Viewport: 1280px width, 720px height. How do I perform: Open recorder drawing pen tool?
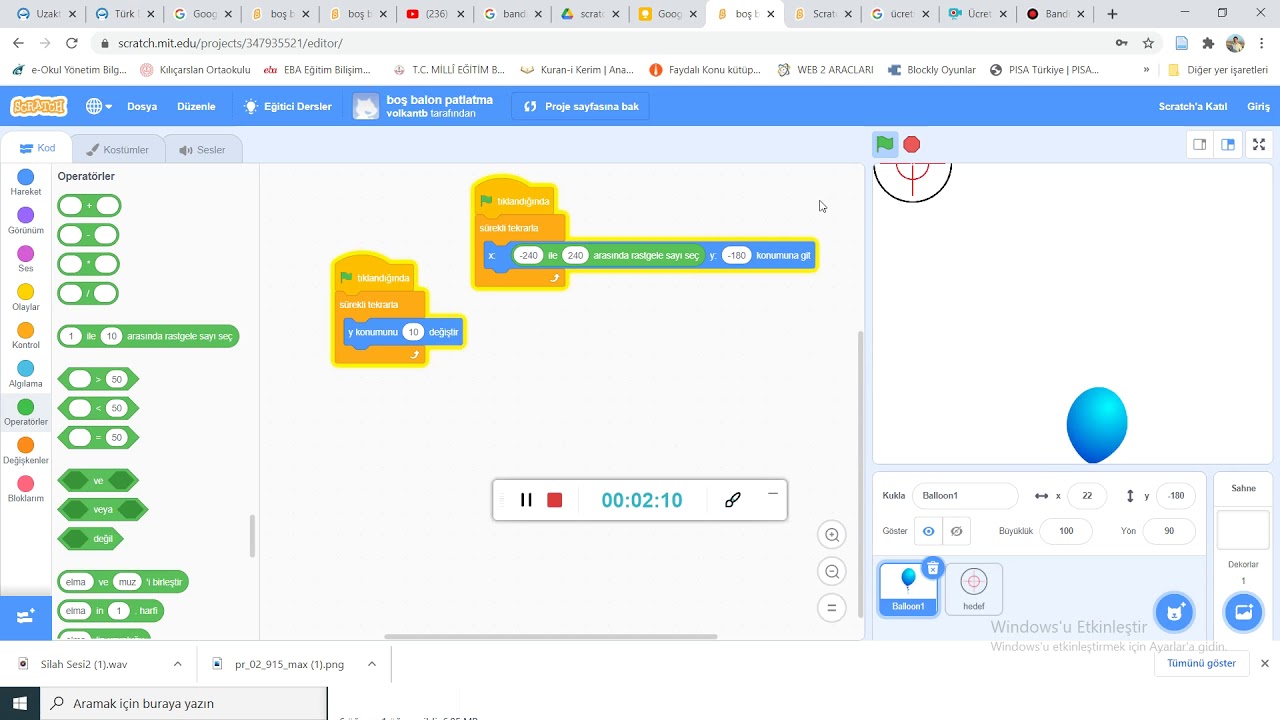(x=733, y=500)
